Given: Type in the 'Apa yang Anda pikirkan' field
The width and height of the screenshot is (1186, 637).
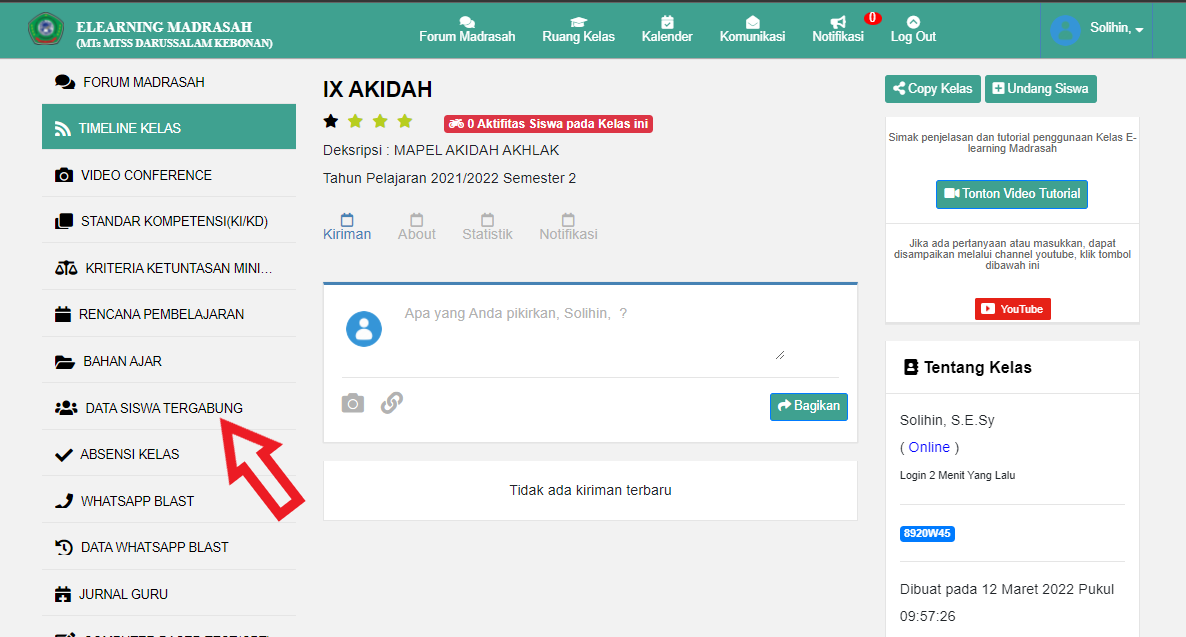Looking at the screenshot, I should (592, 330).
